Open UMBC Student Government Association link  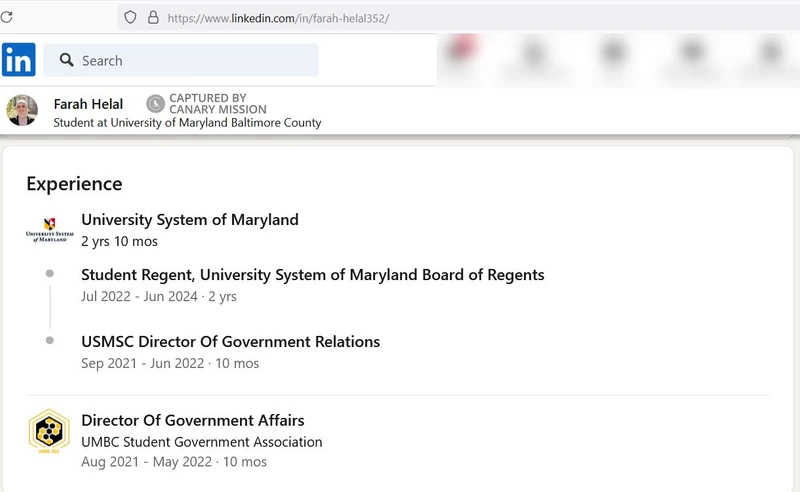pos(202,442)
